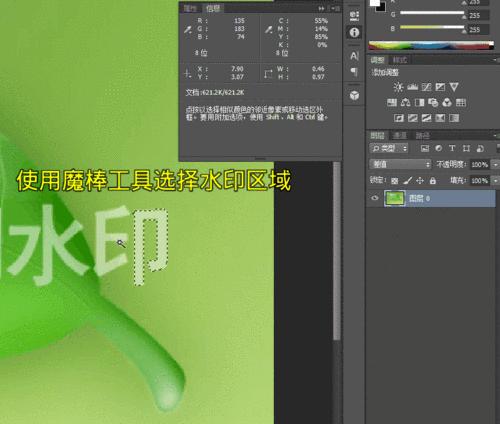Add a Levels adjustment layer
The width and height of the screenshot is (500, 424).
coord(412,87)
